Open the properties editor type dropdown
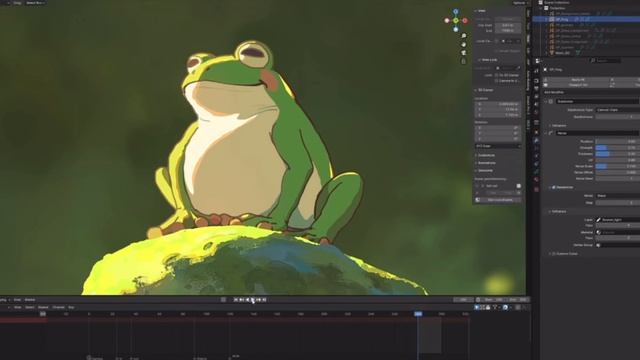Viewport: 640px width, 360px height. click(538, 61)
